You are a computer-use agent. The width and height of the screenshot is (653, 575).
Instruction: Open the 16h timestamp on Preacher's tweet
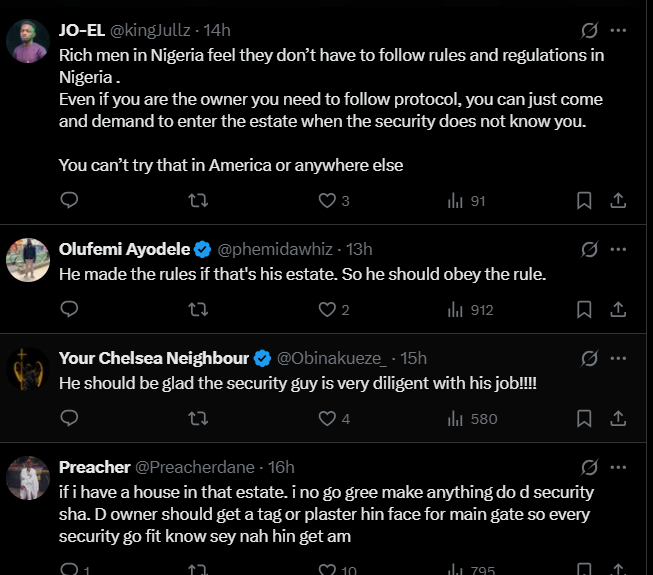283,467
